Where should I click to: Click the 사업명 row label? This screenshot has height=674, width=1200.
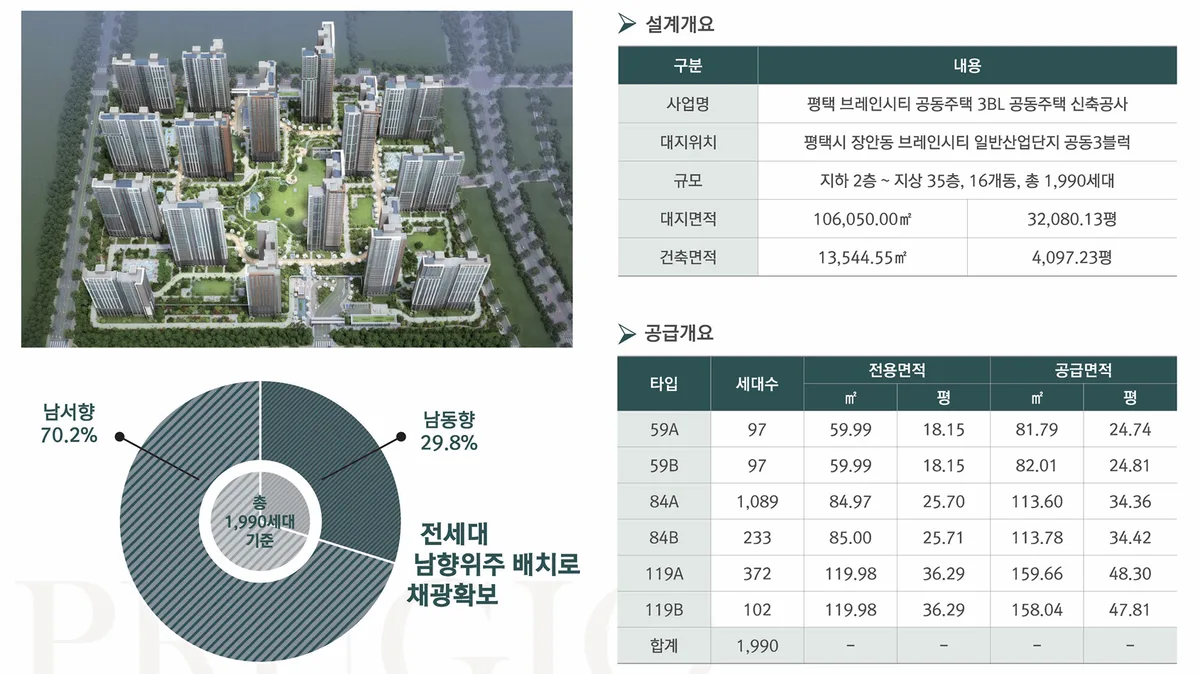coord(688,104)
